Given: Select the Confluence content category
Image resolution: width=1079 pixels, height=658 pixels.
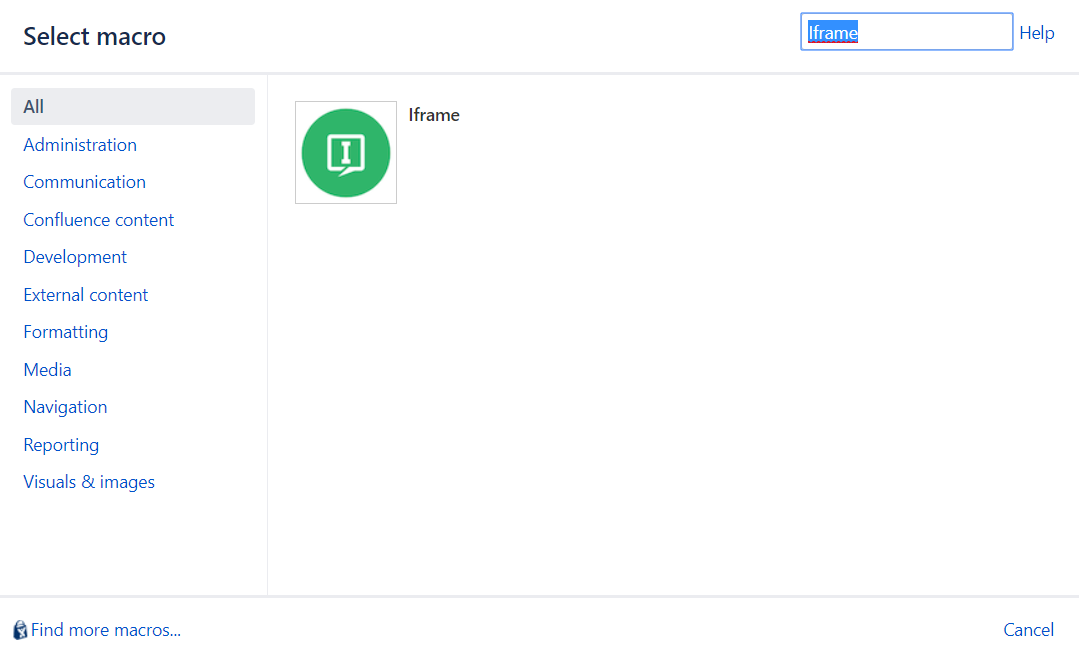Looking at the screenshot, I should click(99, 220).
